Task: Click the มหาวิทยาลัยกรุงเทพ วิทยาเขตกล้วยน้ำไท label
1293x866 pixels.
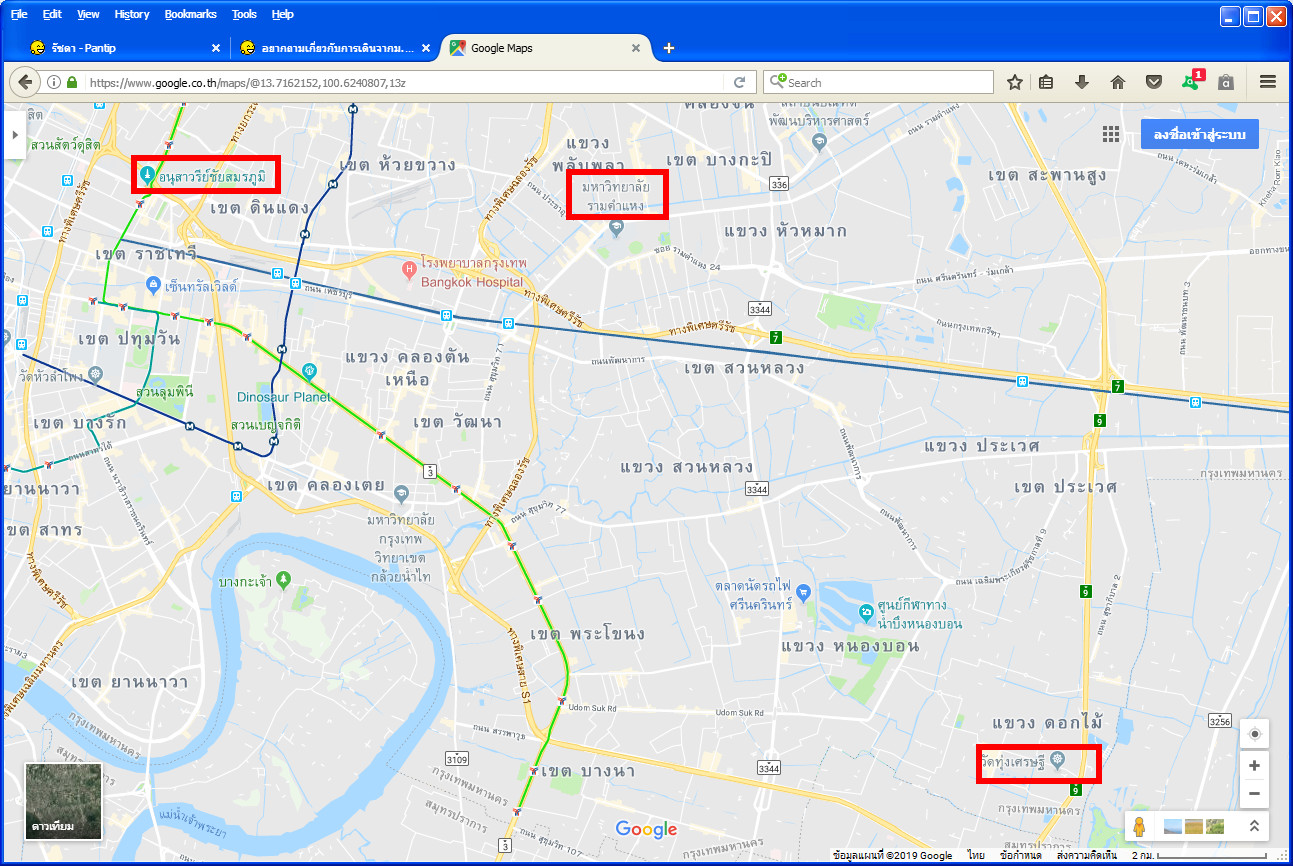Action: [399, 549]
